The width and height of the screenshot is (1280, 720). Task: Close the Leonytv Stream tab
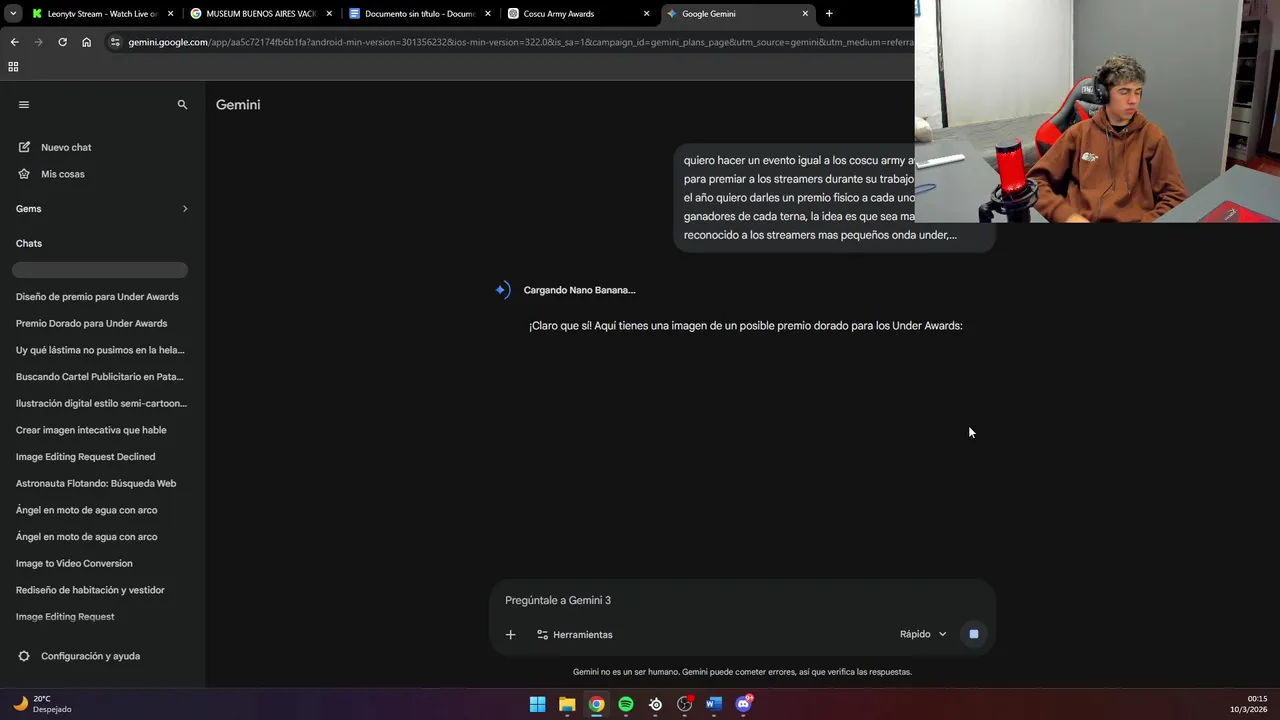point(170,14)
